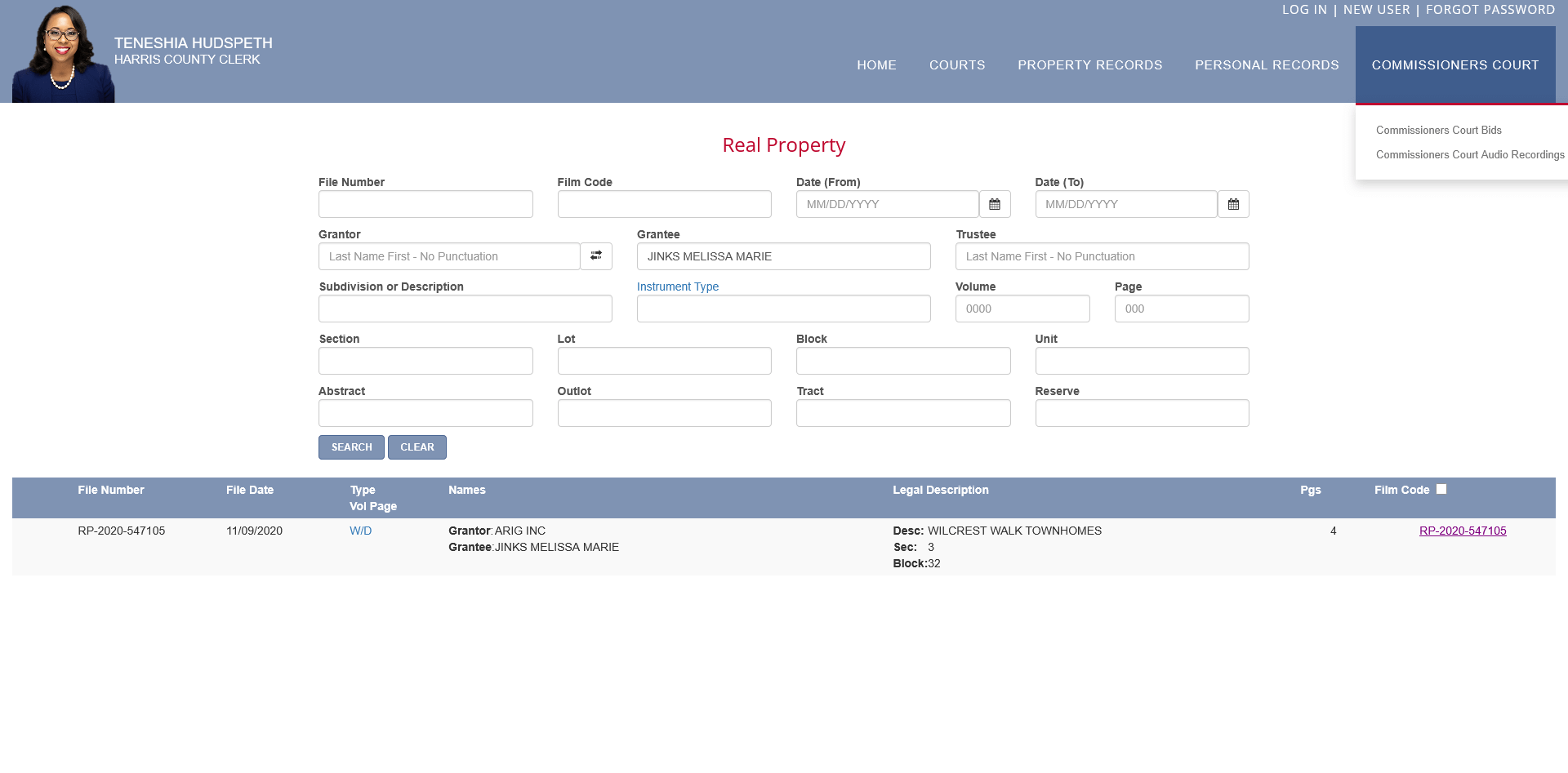Focus the Volume field

[1022, 309]
